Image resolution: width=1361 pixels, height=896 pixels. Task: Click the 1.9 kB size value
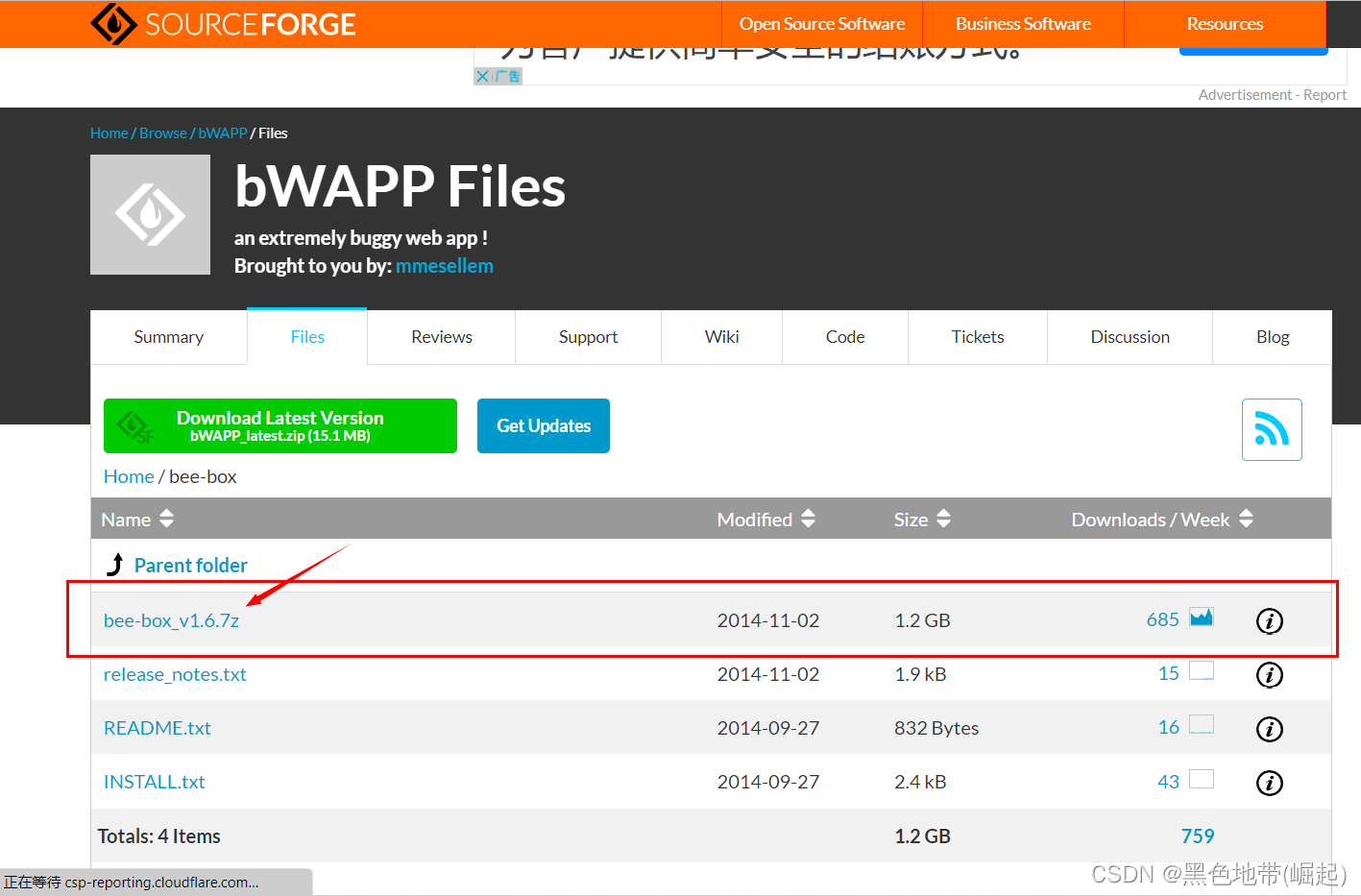click(920, 674)
